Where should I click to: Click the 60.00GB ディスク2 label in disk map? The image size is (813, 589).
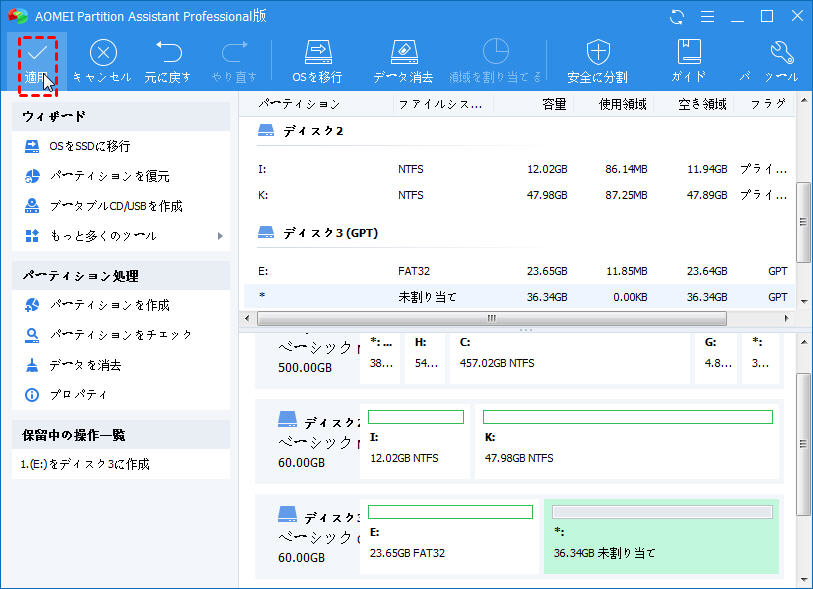pyautogui.click(x=301, y=463)
